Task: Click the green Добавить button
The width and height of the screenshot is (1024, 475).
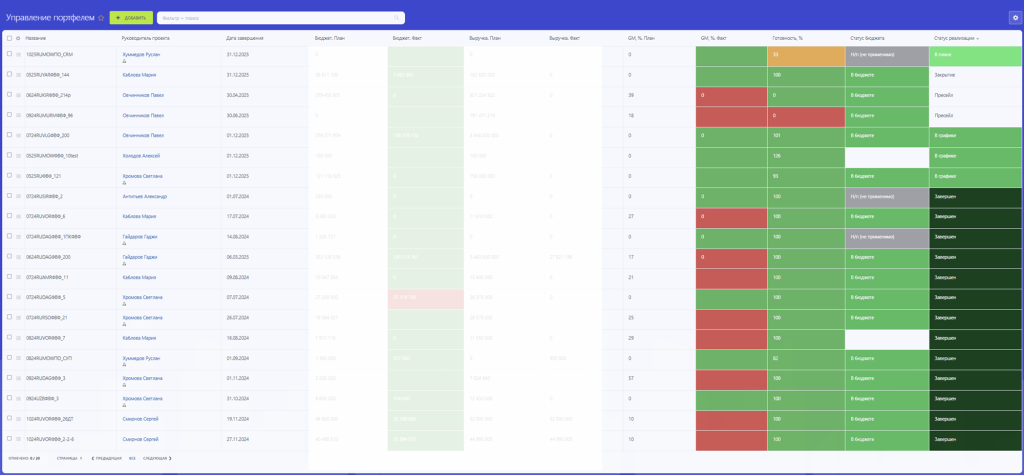Action: pyautogui.click(x=131, y=18)
